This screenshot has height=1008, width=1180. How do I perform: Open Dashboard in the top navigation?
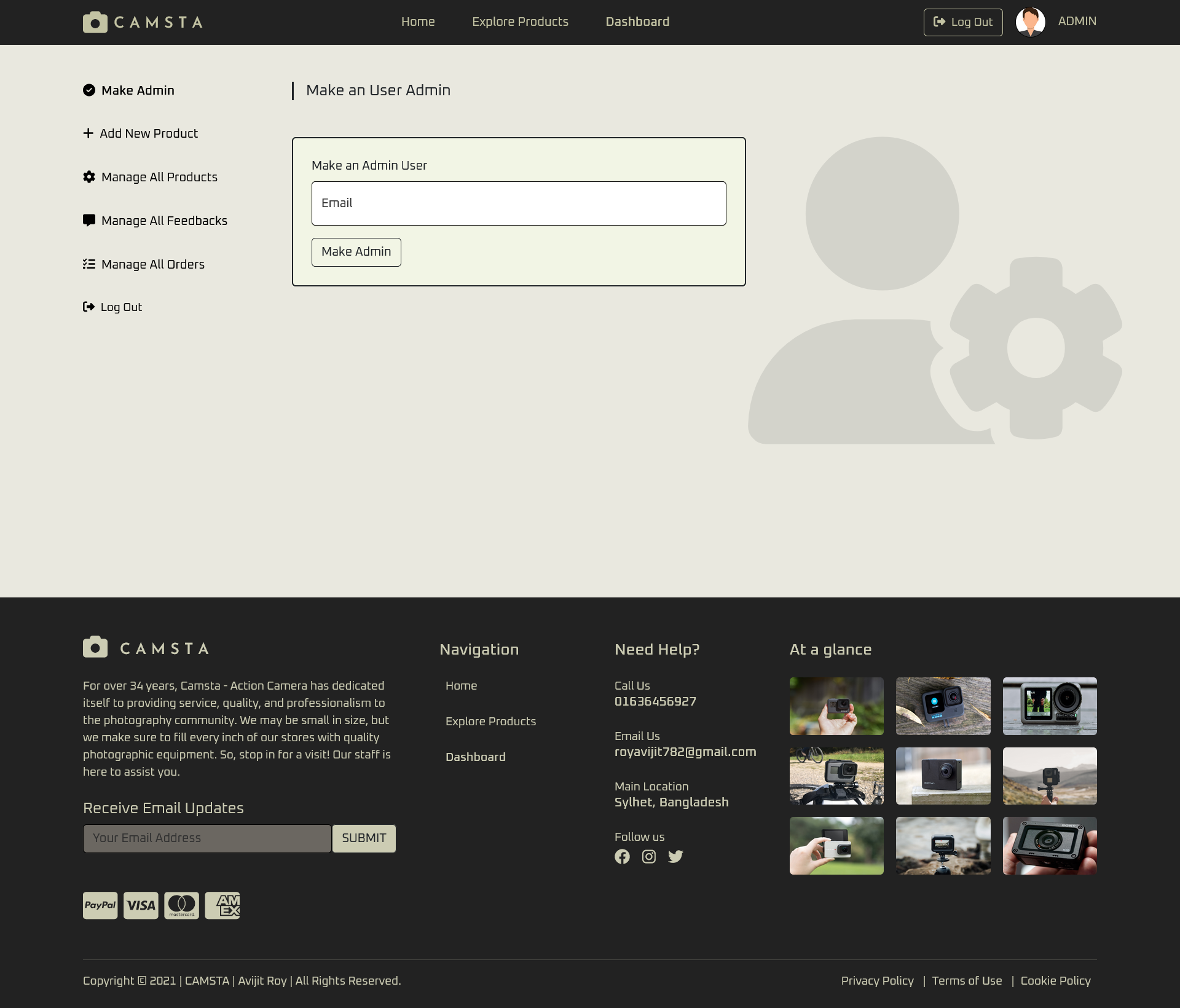tap(637, 22)
